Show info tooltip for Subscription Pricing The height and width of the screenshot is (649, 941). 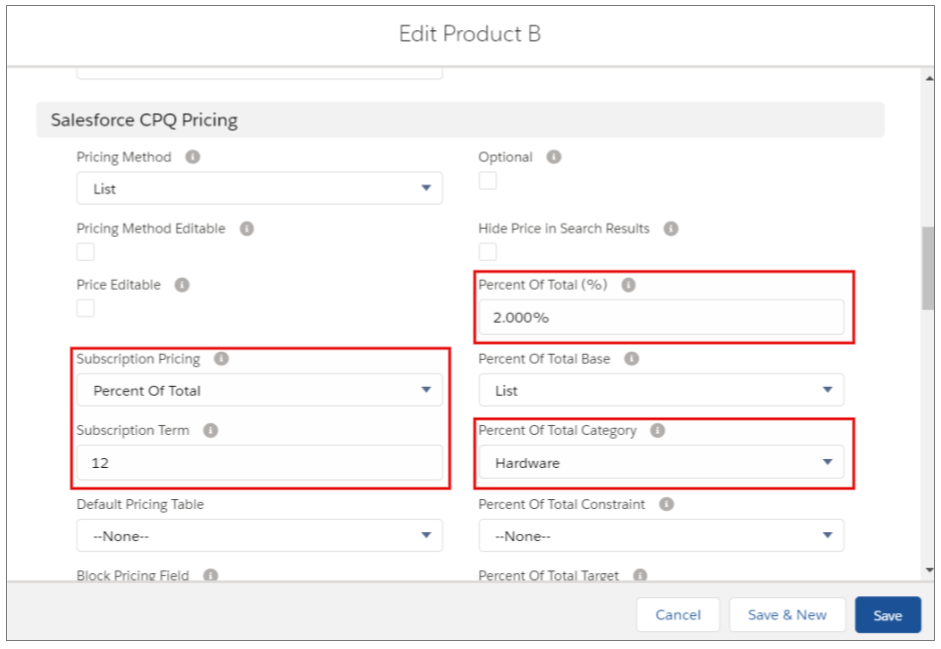pyautogui.click(x=221, y=358)
